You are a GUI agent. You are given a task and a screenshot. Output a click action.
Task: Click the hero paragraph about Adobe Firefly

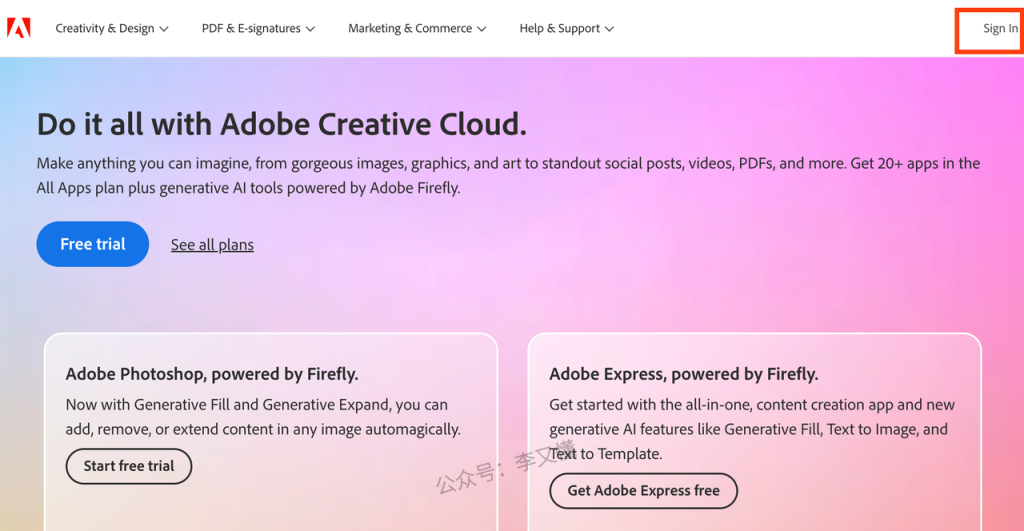coord(508,175)
